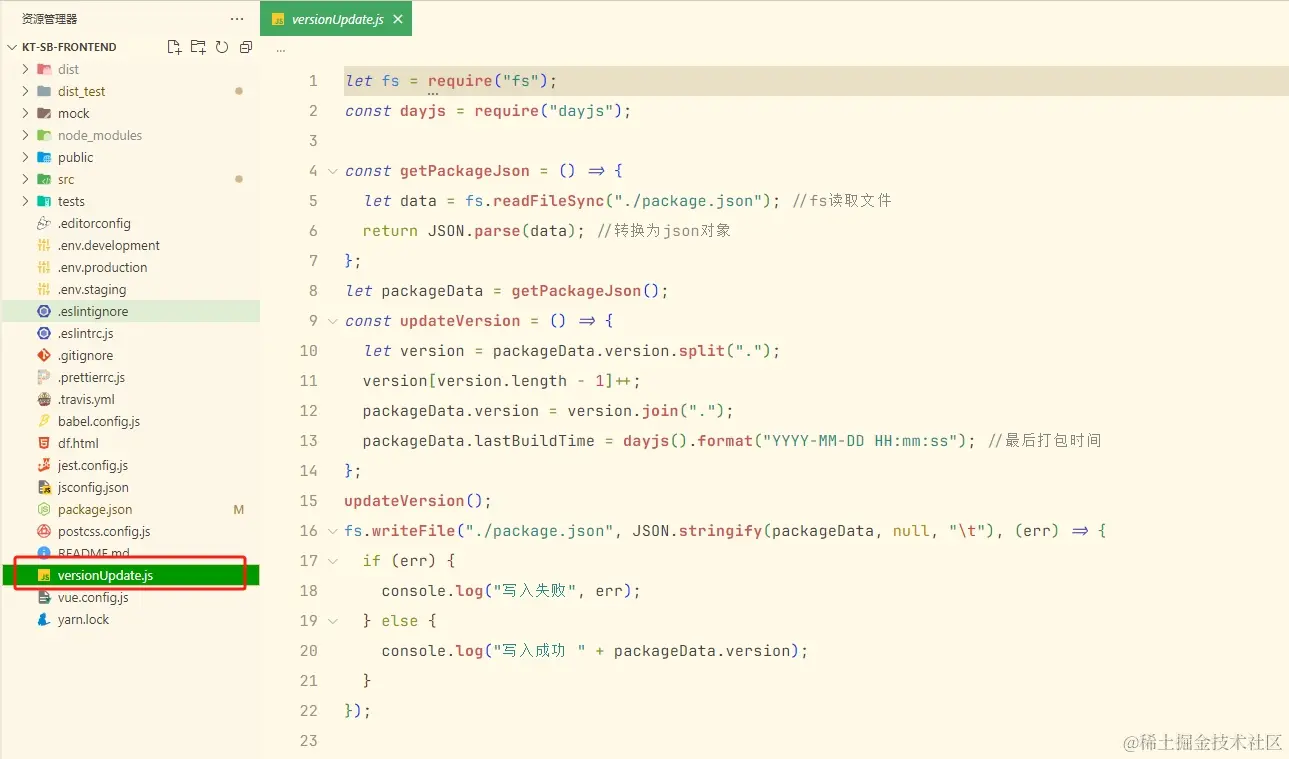Create a new folder in KT-SB-FRONTEND
This screenshot has height=759, width=1289.
[197, 46]
